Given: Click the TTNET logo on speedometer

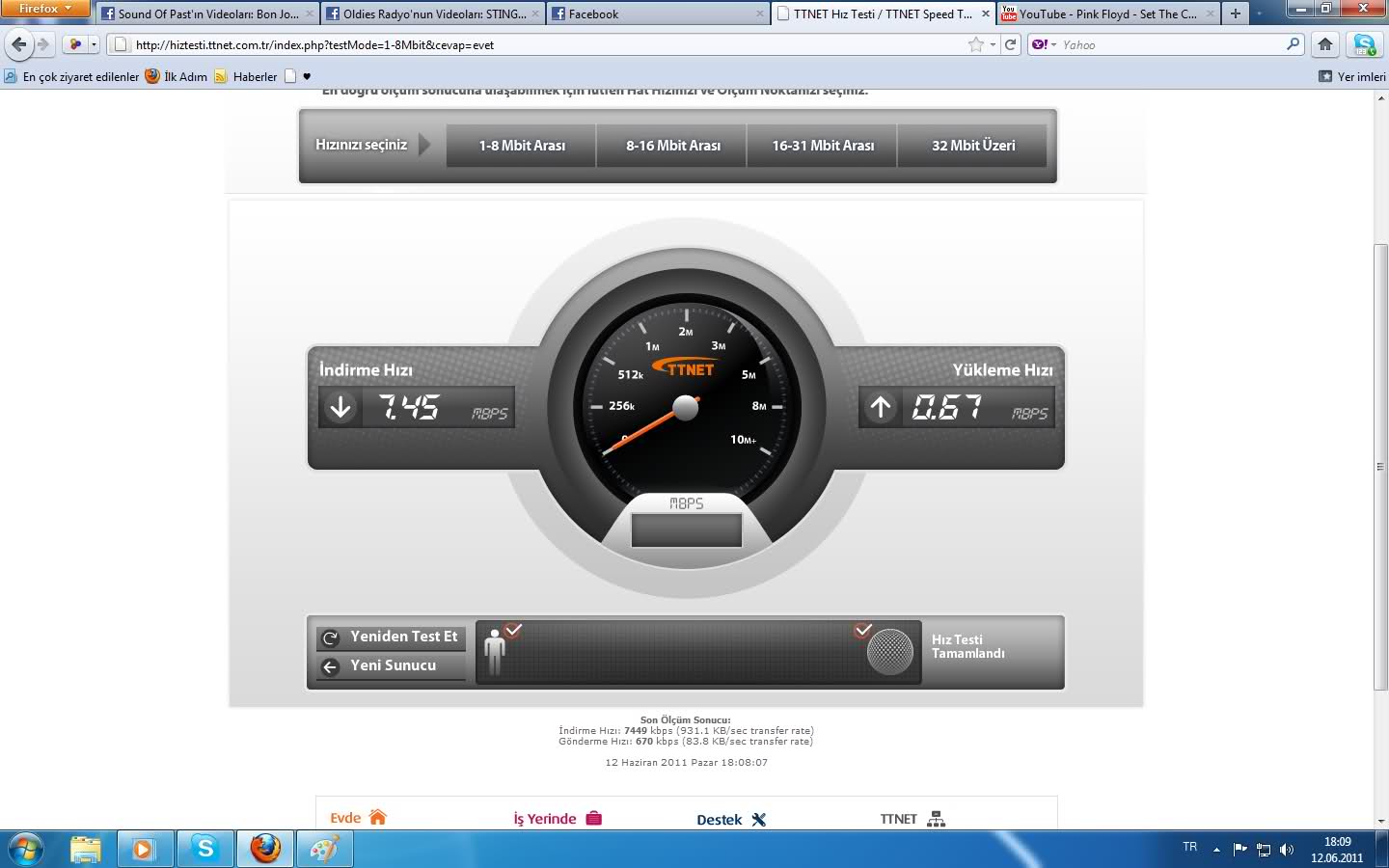Looking at the screenshot, I should pyautogui.click(x=684, y=368).
